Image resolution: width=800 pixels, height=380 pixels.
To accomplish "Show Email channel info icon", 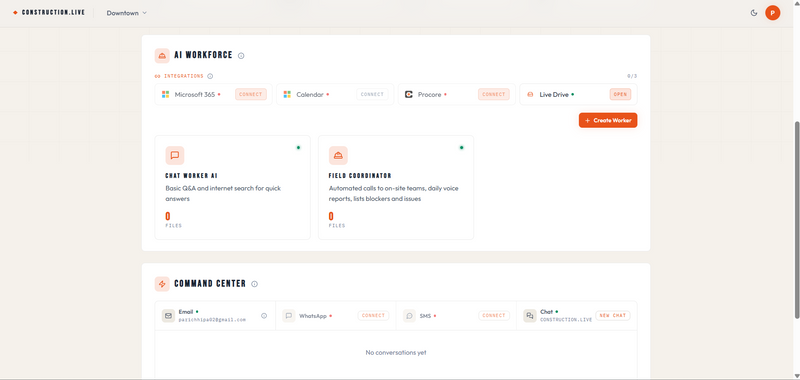I will (264, 316).
